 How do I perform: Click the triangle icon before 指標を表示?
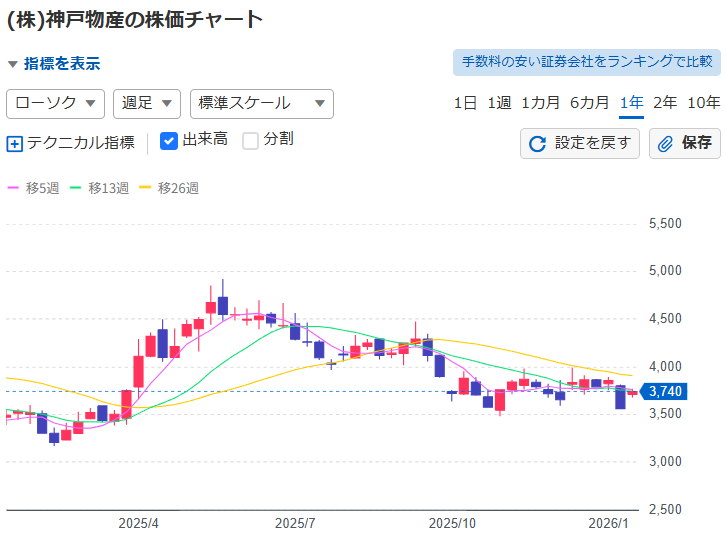click(x=13, y=64)
